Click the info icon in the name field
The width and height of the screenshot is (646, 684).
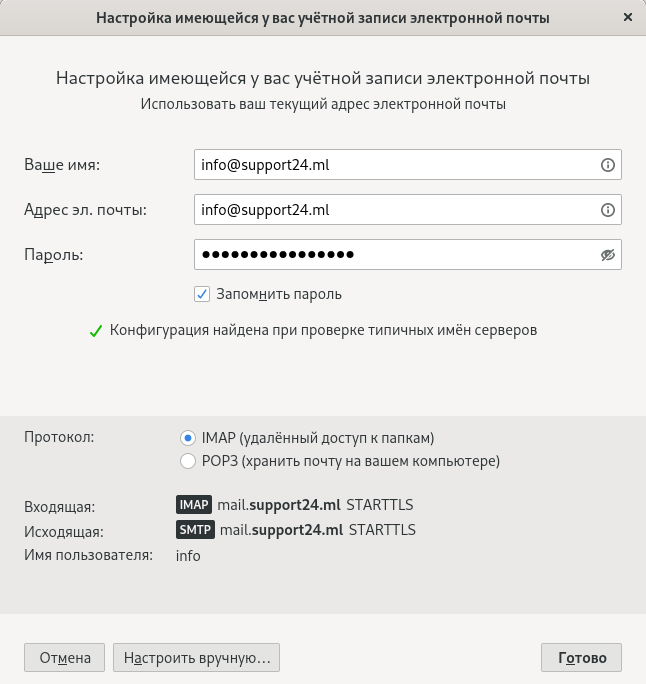pos(608,165)
